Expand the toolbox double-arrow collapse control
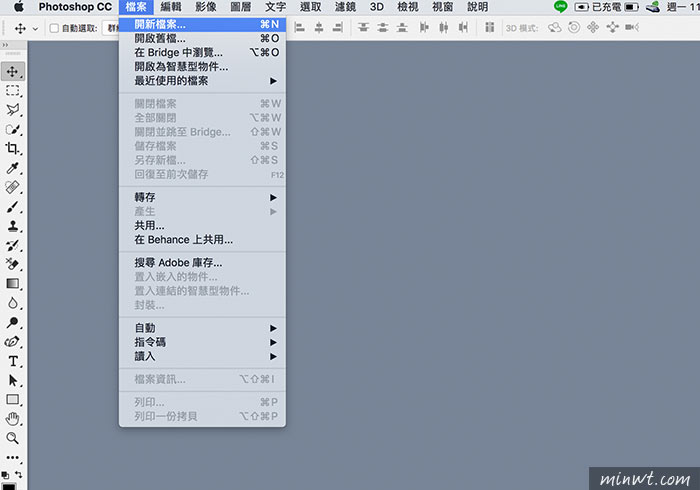 [x=5, y=45]
